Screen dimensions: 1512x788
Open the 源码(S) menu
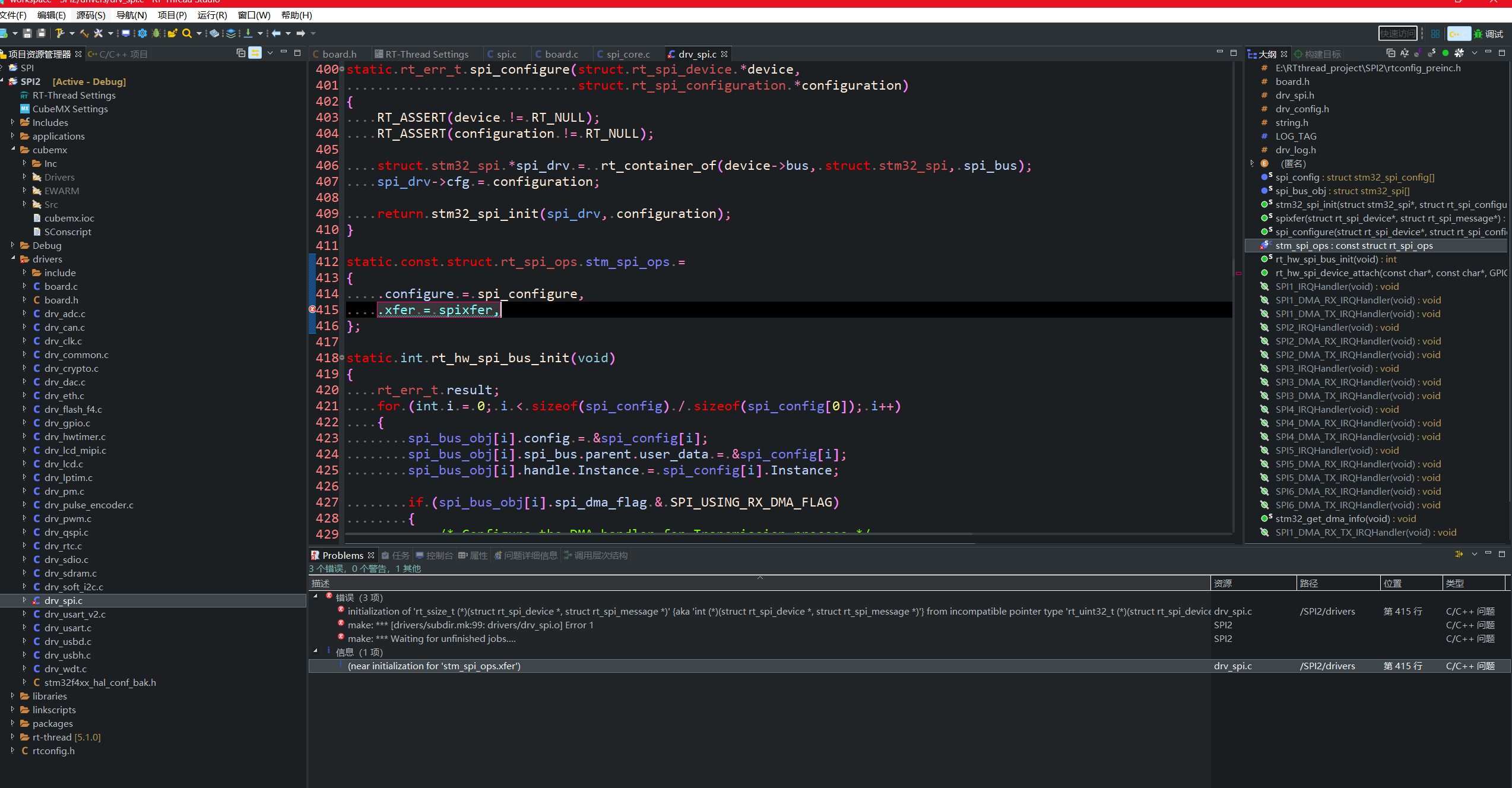[x=91, y=15]
